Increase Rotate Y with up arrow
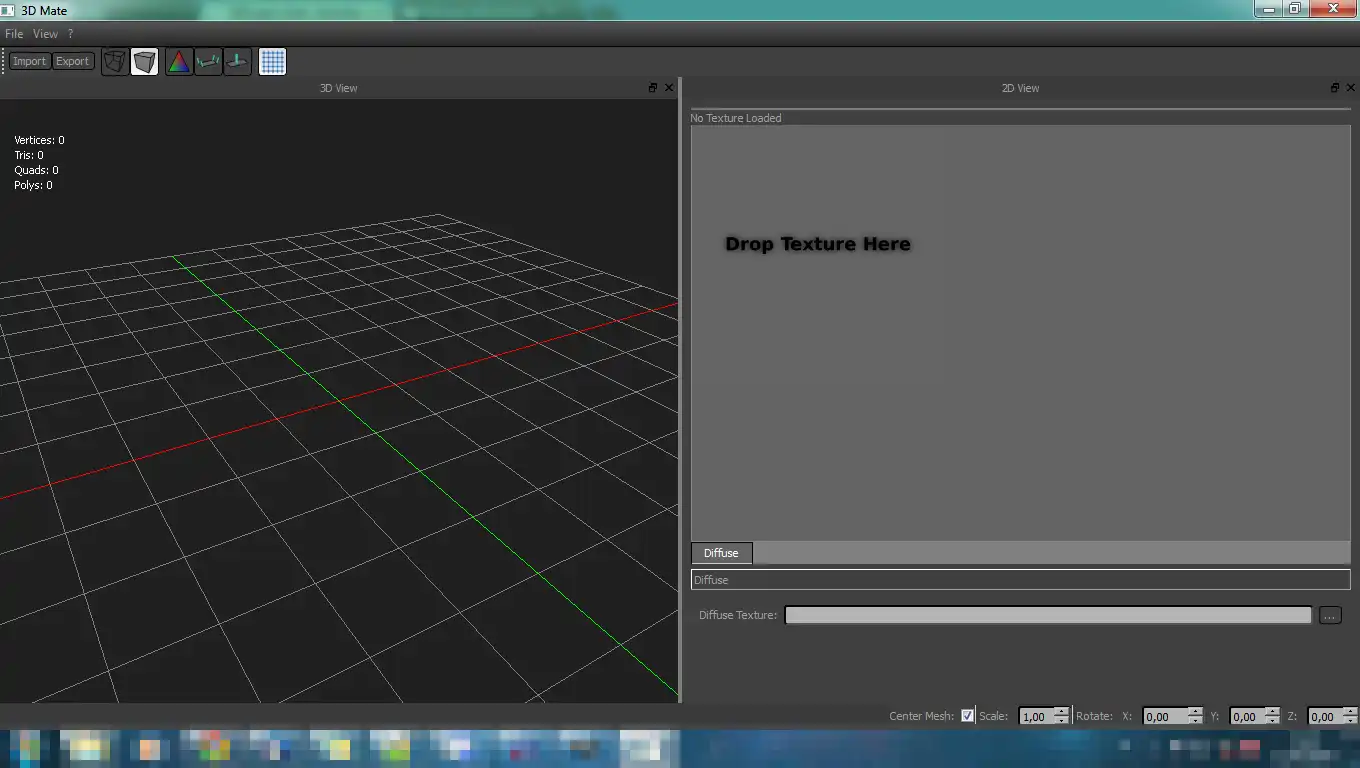The height and width of the screenshot is (768, 1360). pyautogui.click(x=1272, y=712)
